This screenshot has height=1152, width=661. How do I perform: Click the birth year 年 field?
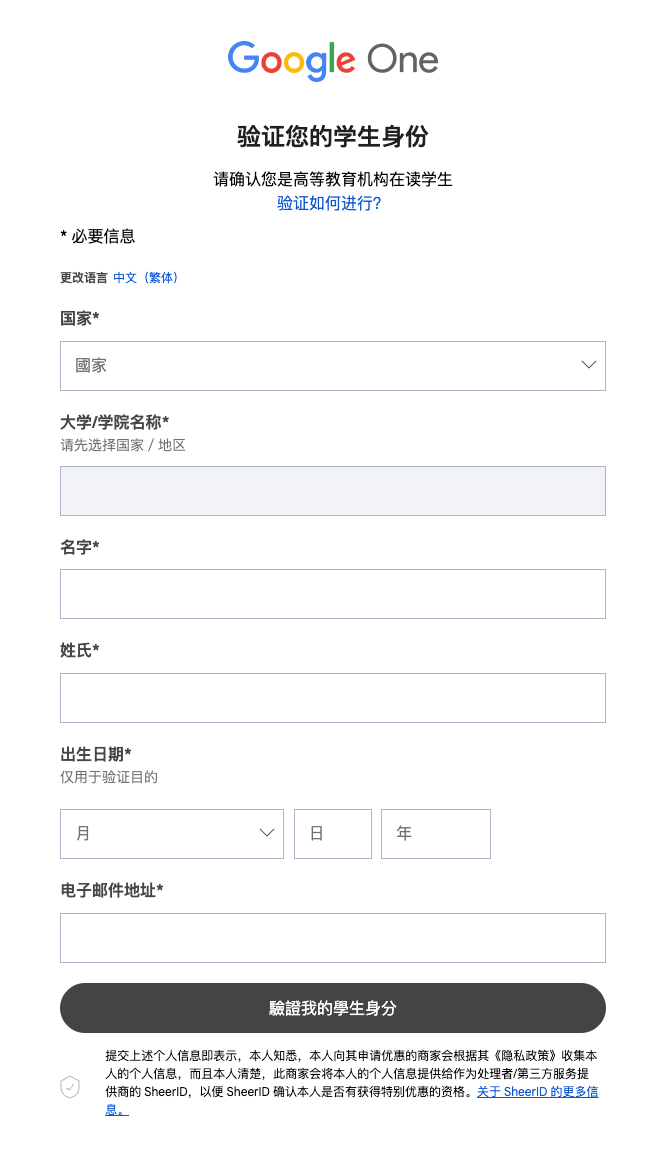[x=436, y=834]
